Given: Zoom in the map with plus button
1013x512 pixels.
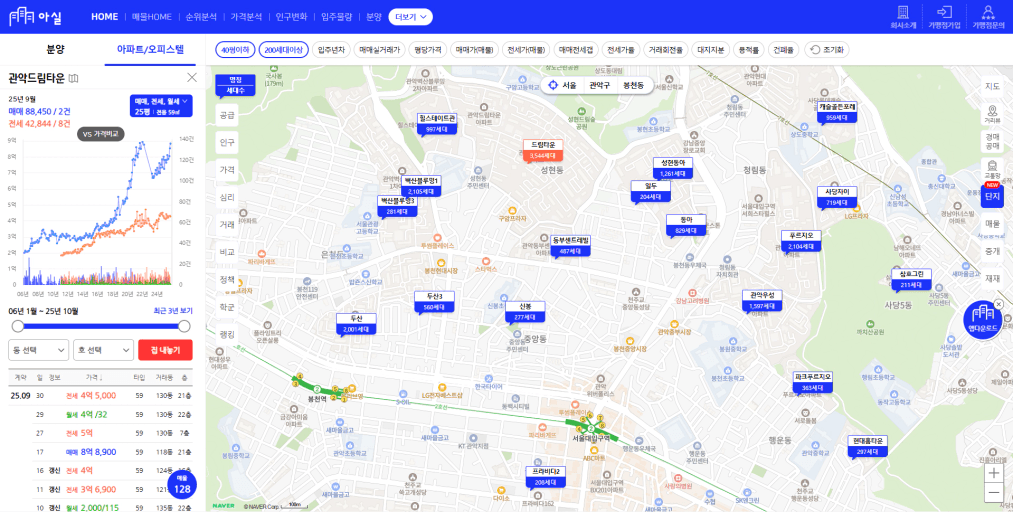Looking at the screenshot, I should click(x=993, y=473).
